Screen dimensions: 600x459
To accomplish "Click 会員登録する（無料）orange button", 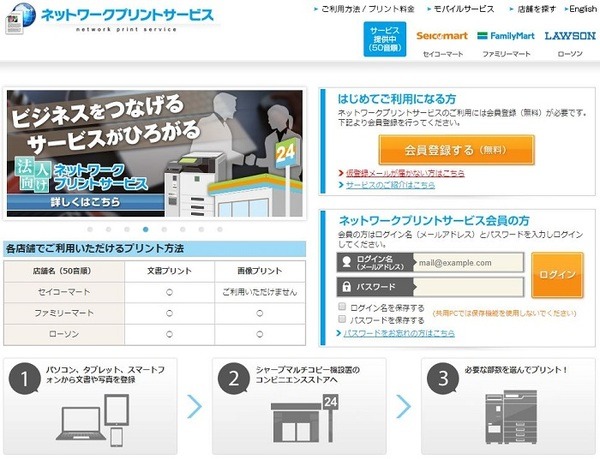I will pyautogui.click(x=456, y=150).
